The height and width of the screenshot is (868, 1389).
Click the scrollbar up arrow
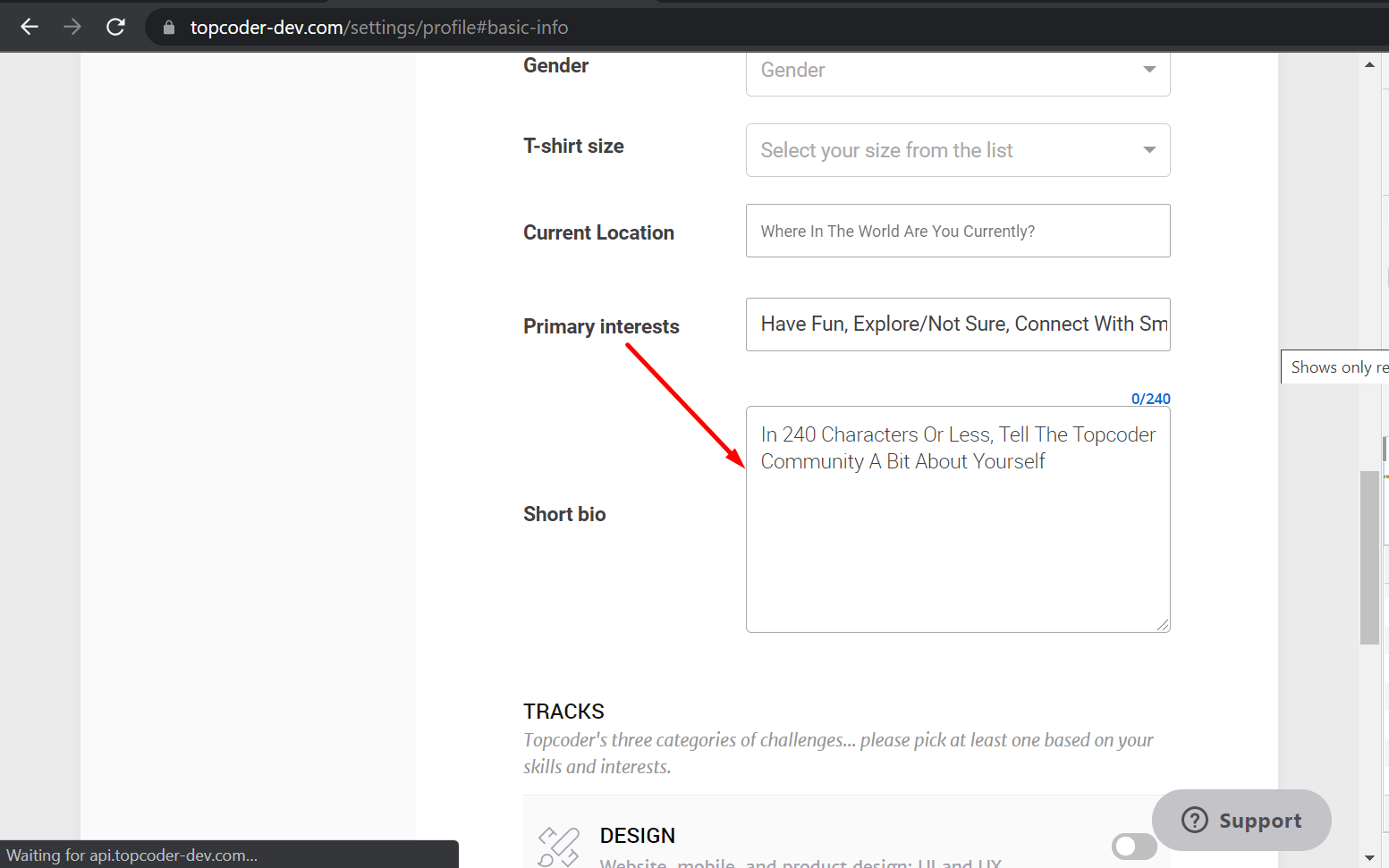1369,63
